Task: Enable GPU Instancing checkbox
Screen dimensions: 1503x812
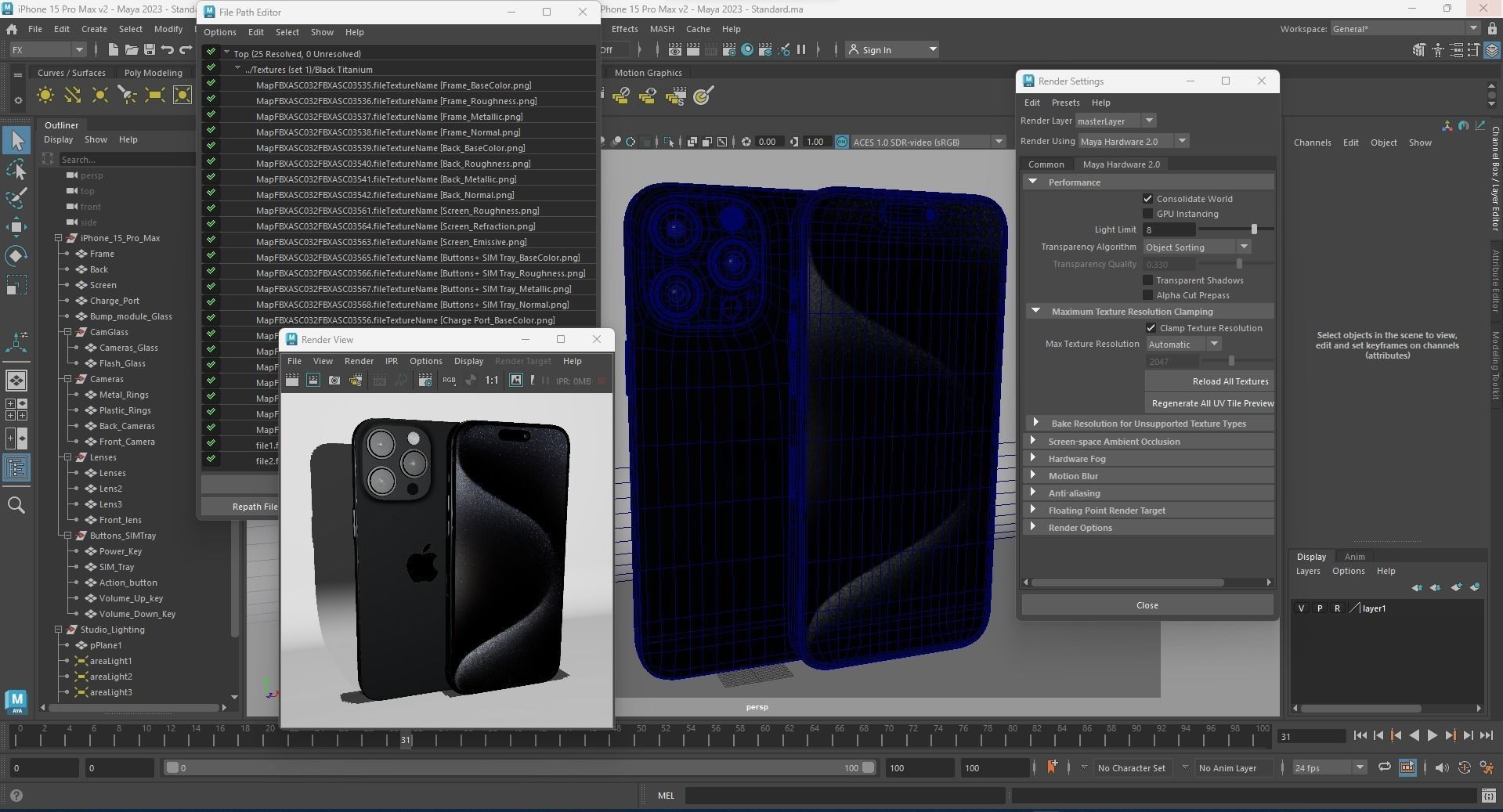Action: tap(1147, 214)
